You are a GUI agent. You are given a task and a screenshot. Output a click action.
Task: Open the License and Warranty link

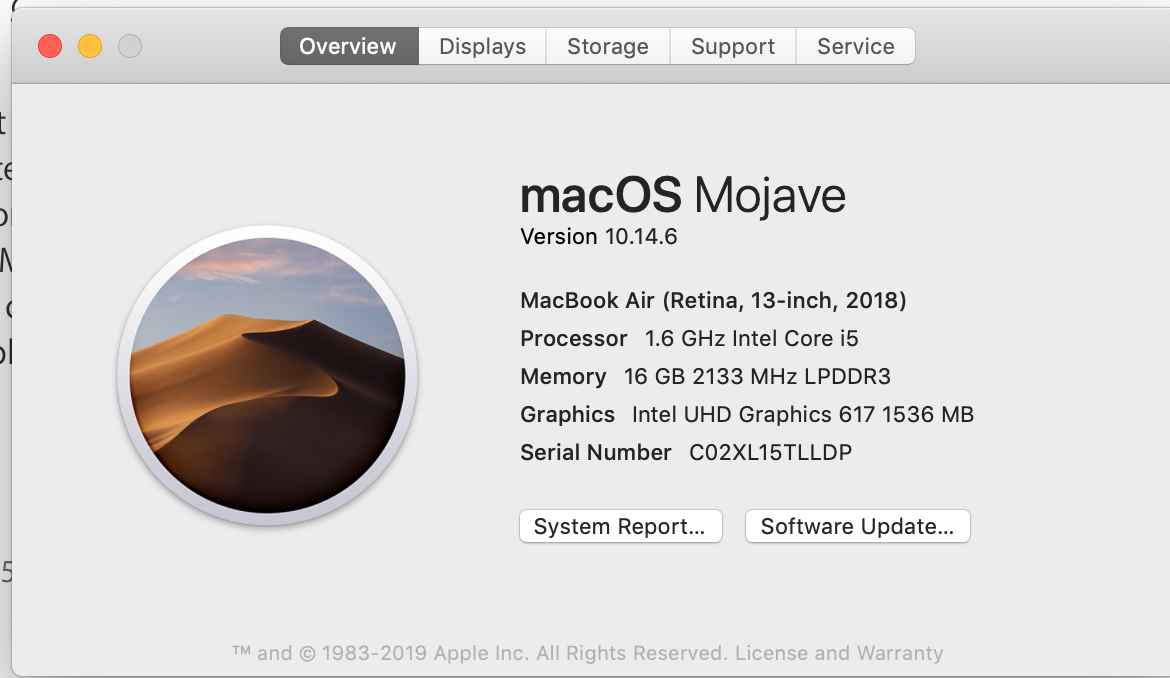pos(839,654)
